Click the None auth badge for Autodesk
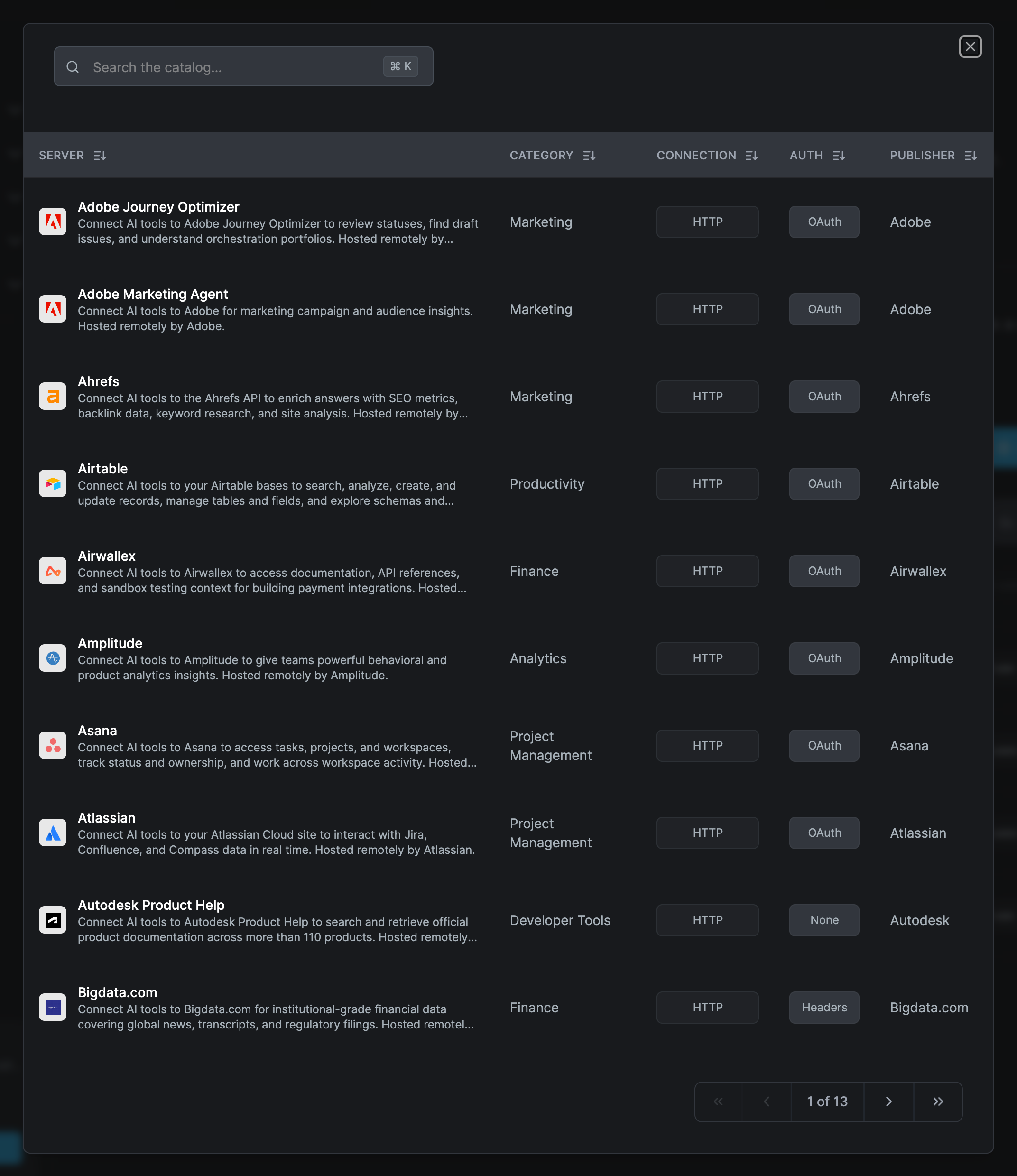1017x1176 pixels. click(824, 920)
